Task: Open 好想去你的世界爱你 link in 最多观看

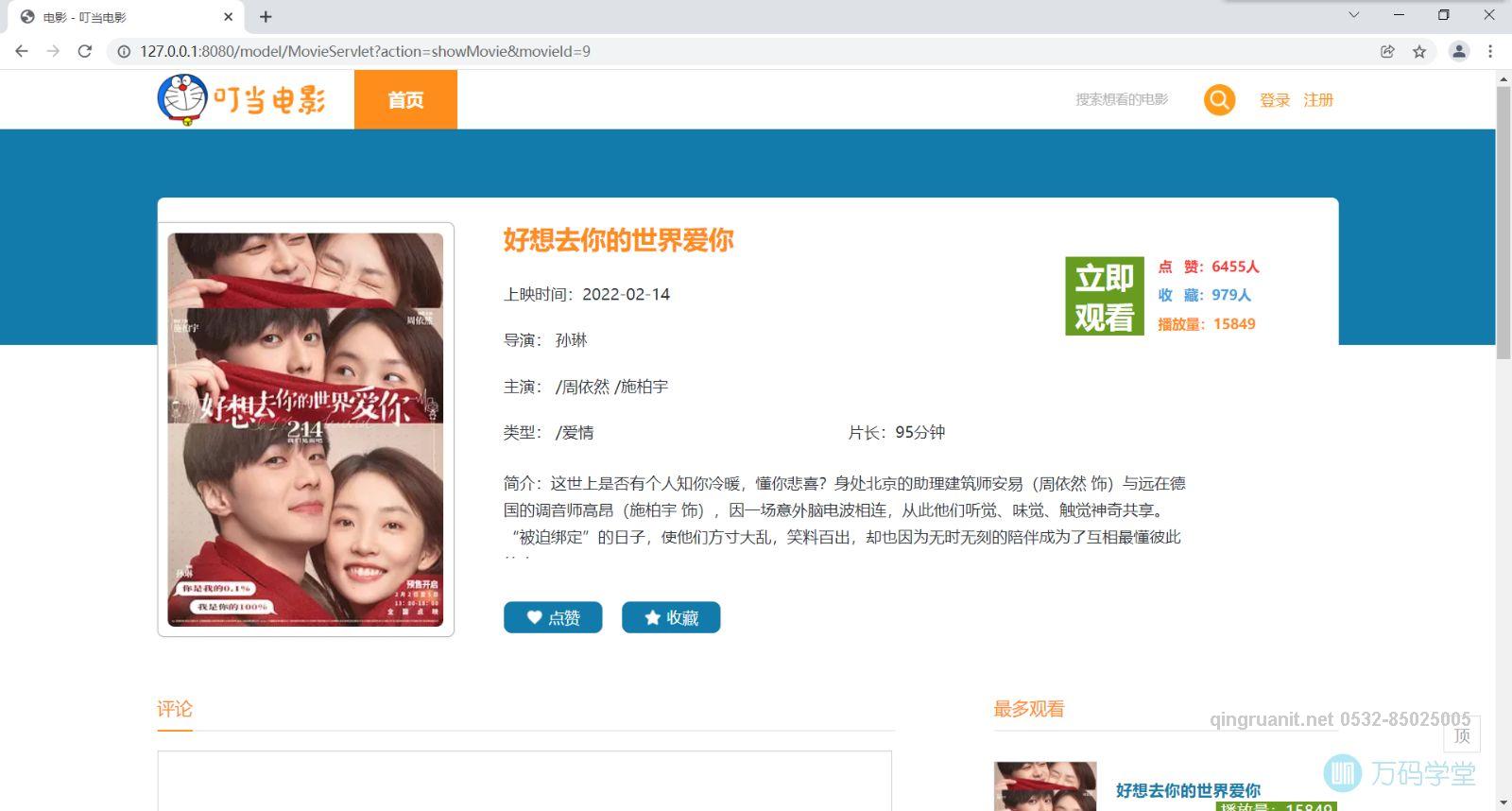Action: click(x=1188, y=790)
